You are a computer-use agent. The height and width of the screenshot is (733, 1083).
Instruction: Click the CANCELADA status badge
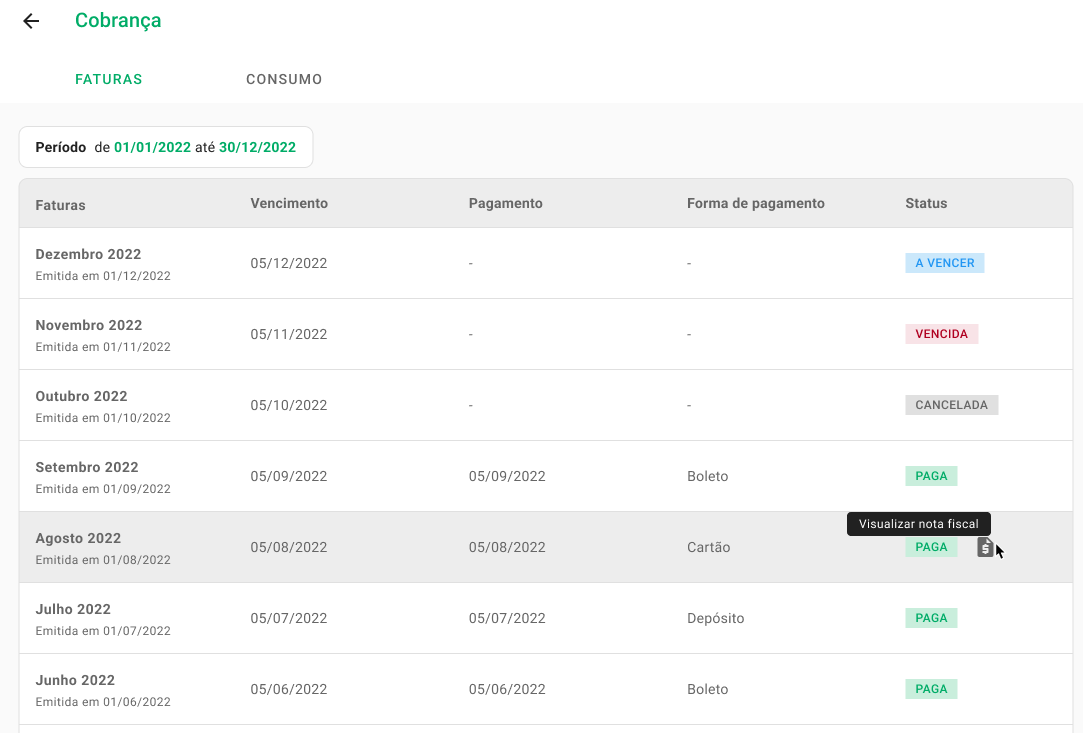click(x=952, y=405)
